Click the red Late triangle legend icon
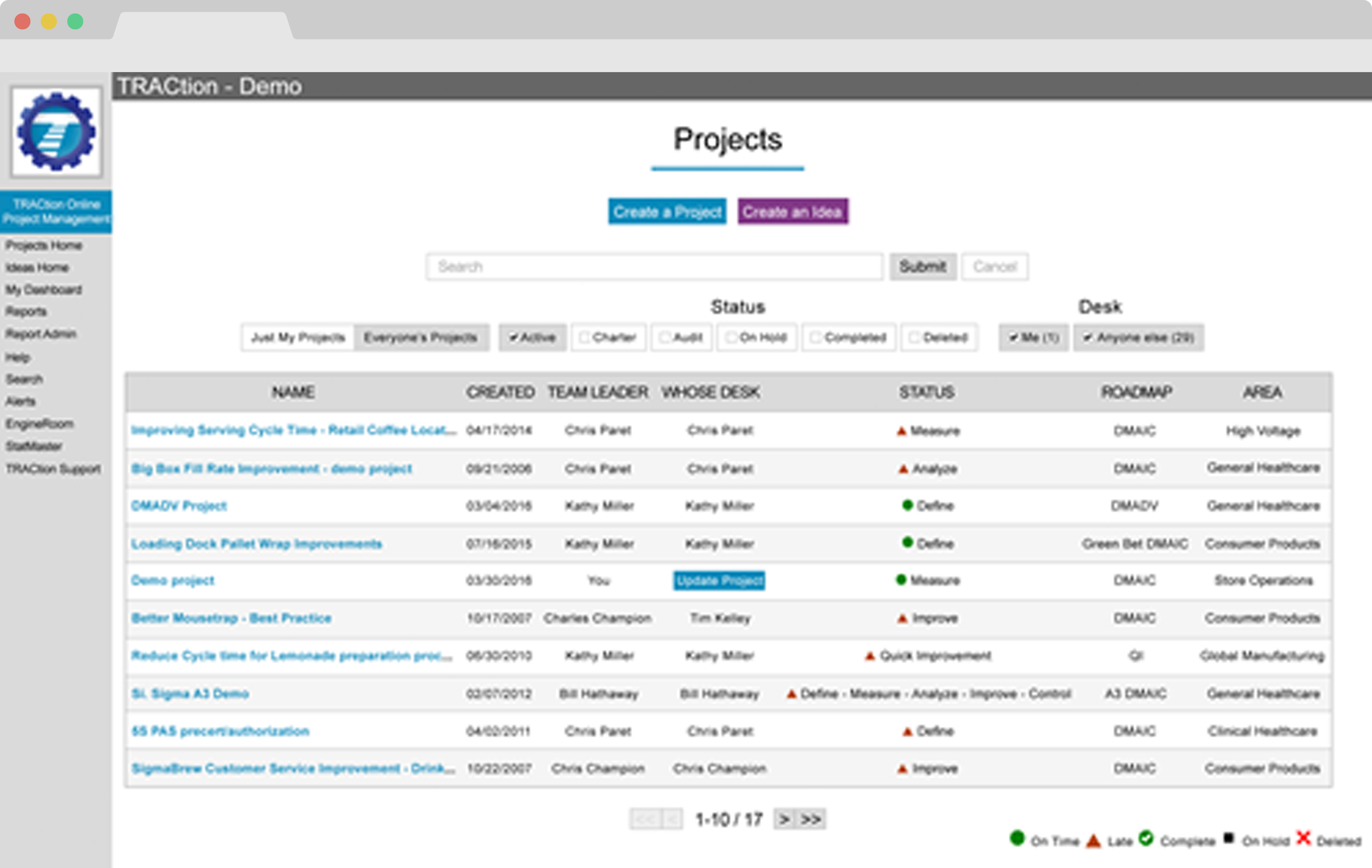Image resolution: width=1372 pixels, height=868 pixels. coord(1093,839)
